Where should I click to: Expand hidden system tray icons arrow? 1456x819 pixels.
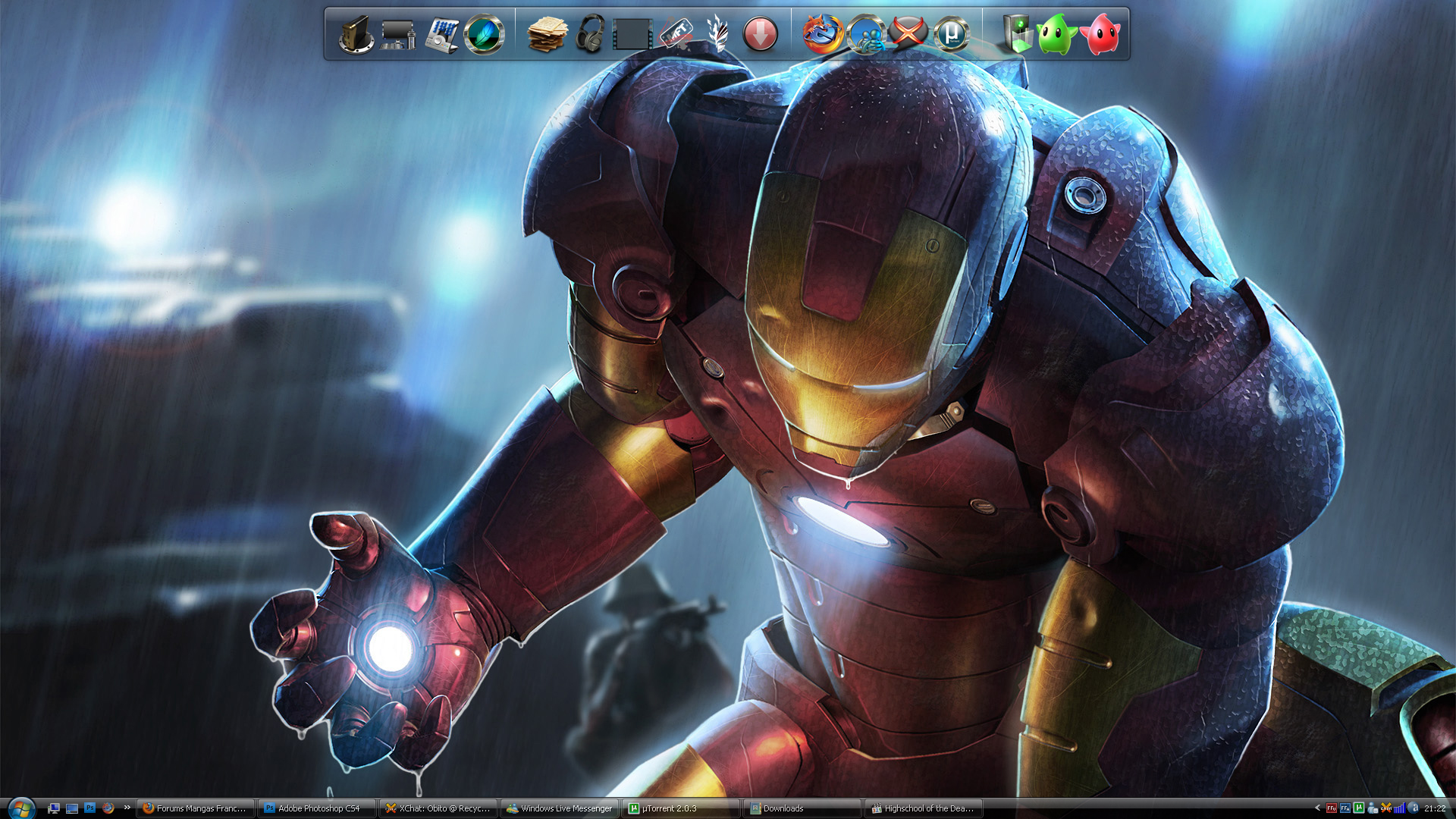(x=1317, y=808)
